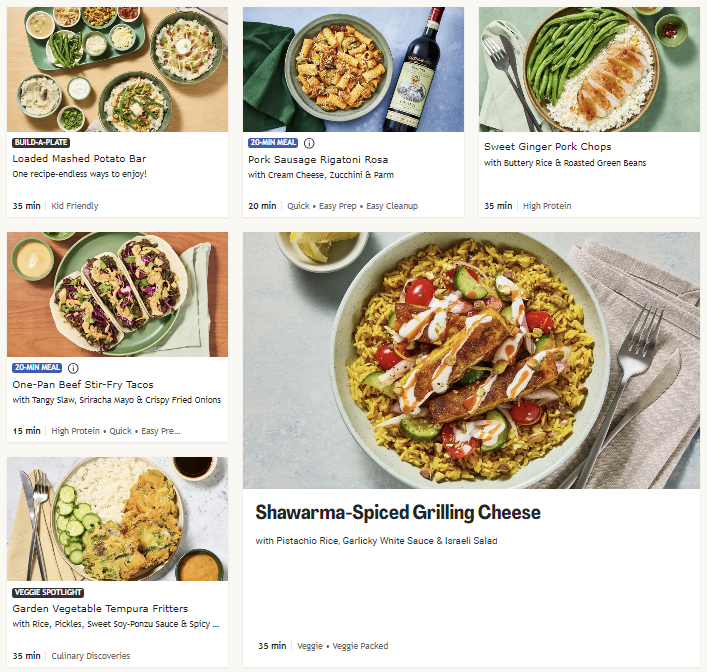The image size is (707, 672).
Task: Click the info icon on the Beef Stir-Fry Tacos card
Action: pyautogui.click(x=73, y=368)
